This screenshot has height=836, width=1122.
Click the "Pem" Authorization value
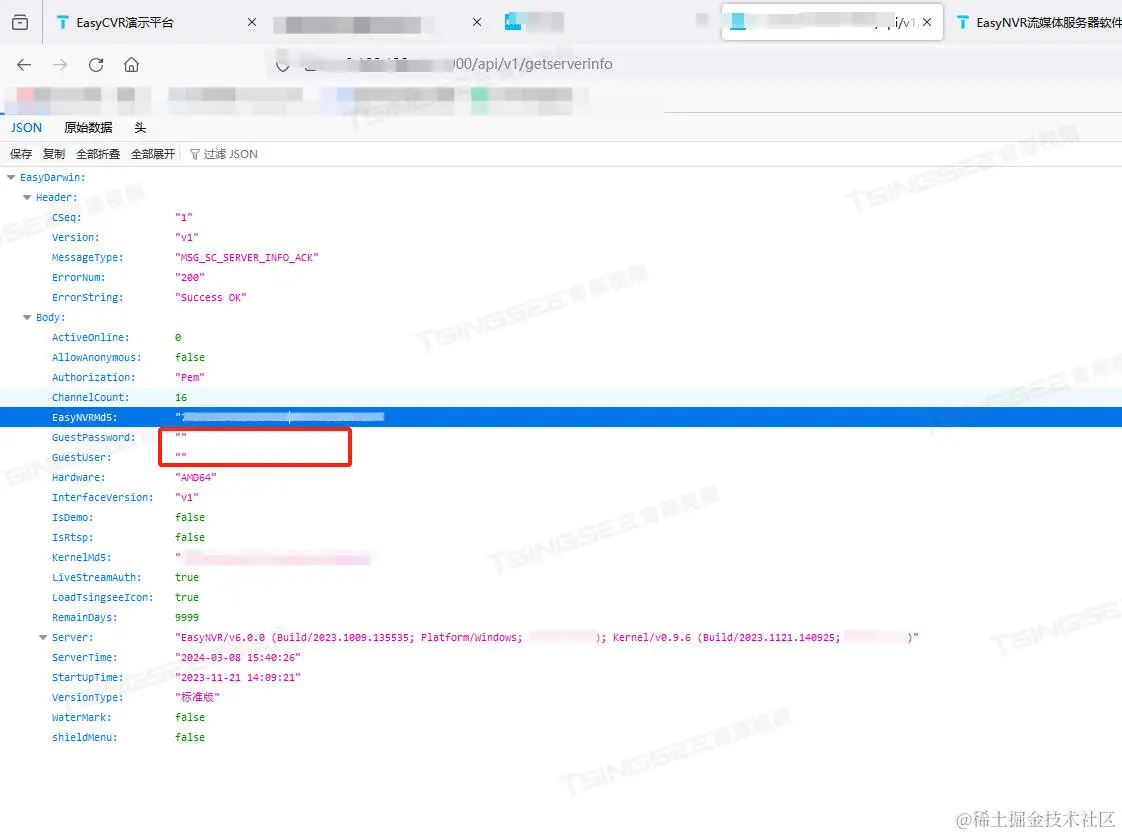190,378
